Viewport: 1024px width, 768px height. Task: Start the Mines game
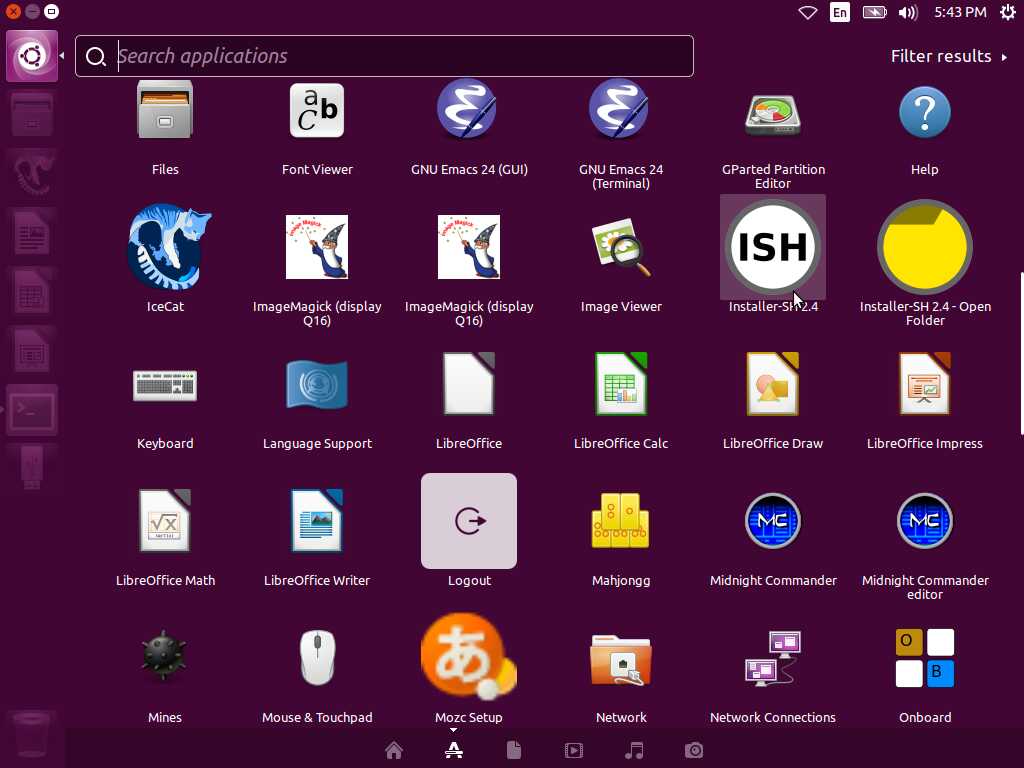[x=164, y=657]
